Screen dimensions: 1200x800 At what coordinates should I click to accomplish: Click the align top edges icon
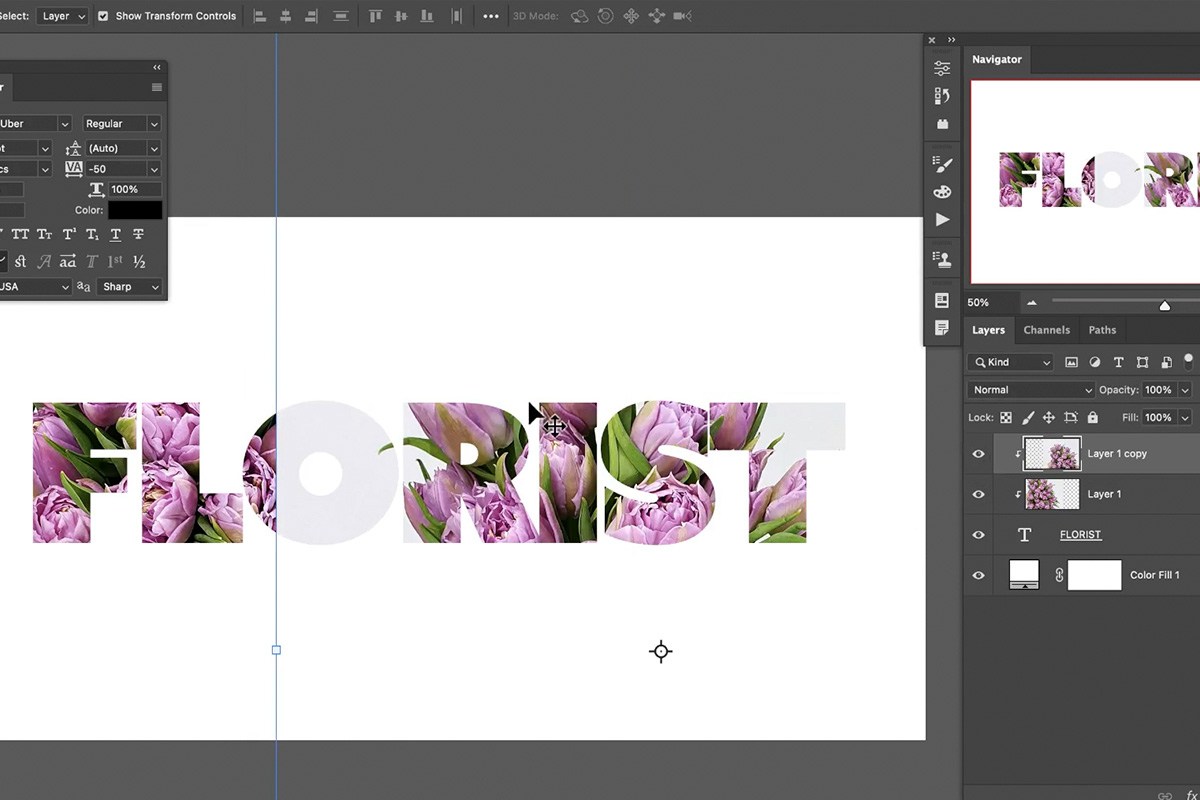pos(376,16)
